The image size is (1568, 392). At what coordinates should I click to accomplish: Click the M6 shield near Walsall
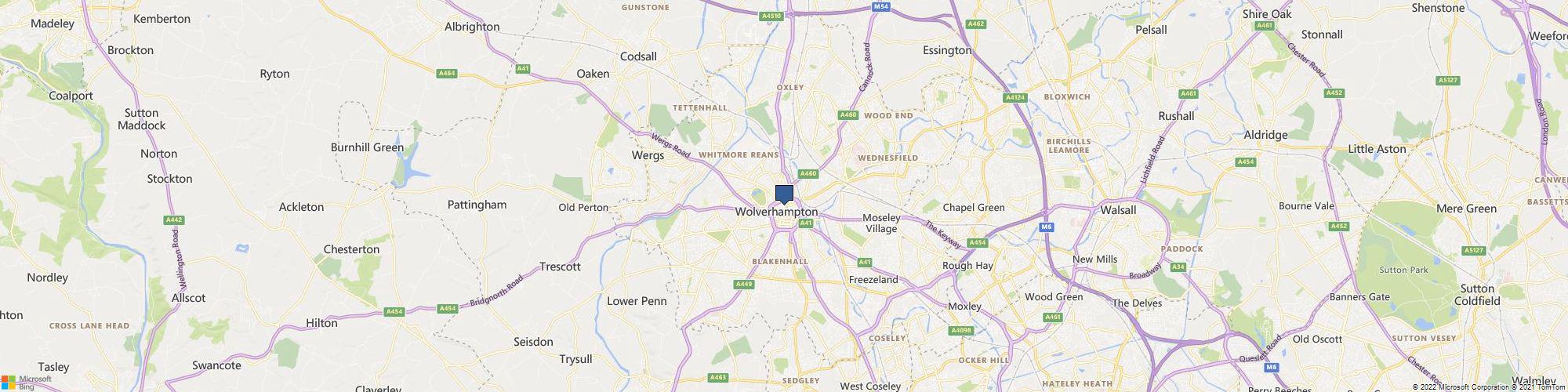click(1046, 227)
